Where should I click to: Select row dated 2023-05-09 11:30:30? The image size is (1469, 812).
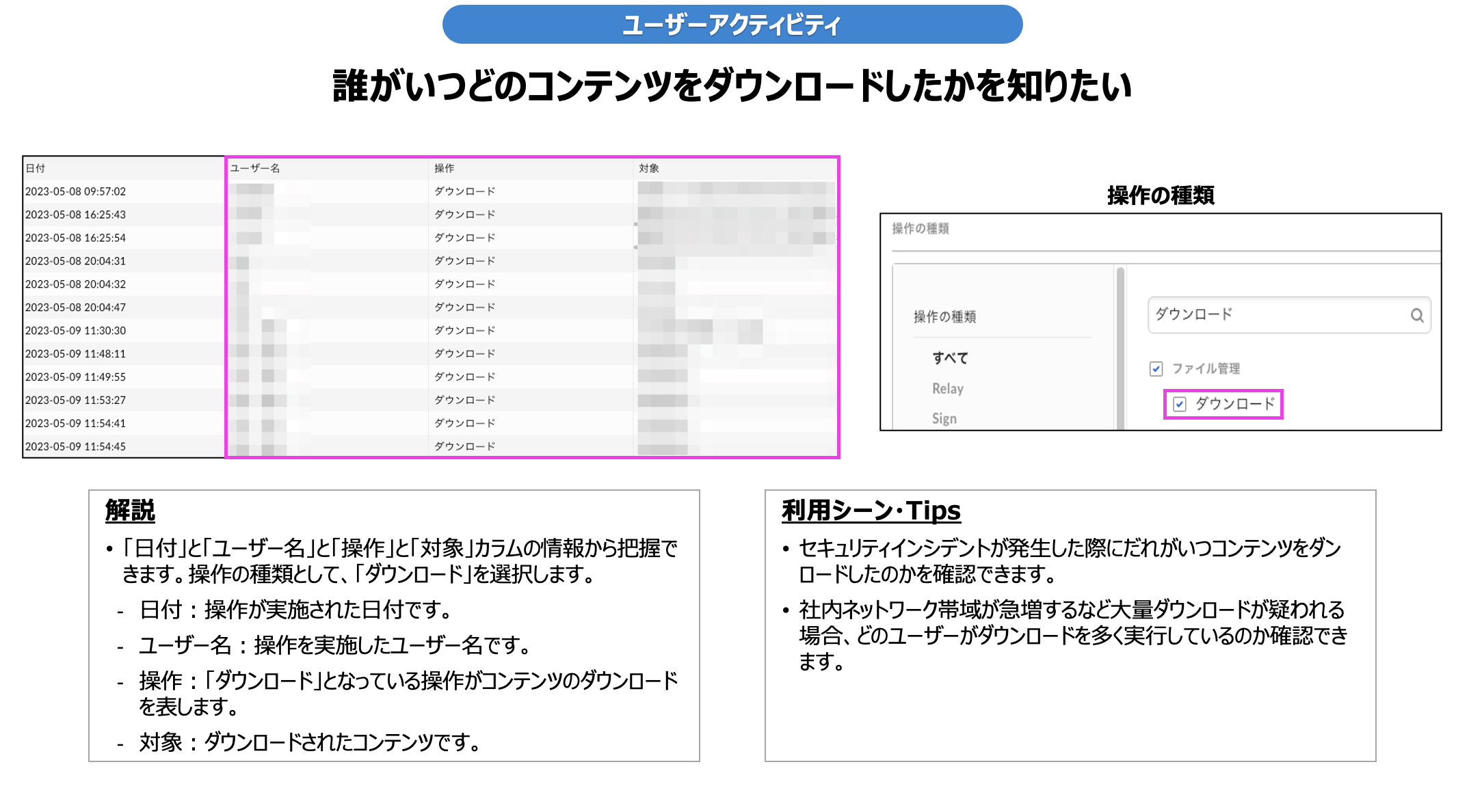click(x=75, y=331)
